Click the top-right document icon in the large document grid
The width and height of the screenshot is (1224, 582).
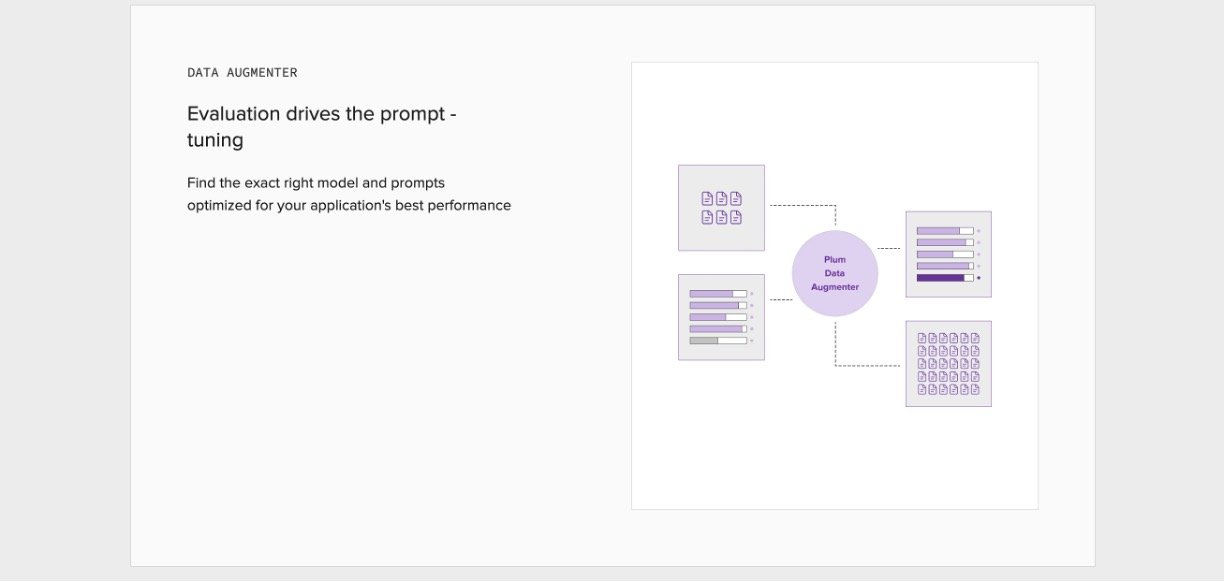pyautogui.click(x=975, y=338)
